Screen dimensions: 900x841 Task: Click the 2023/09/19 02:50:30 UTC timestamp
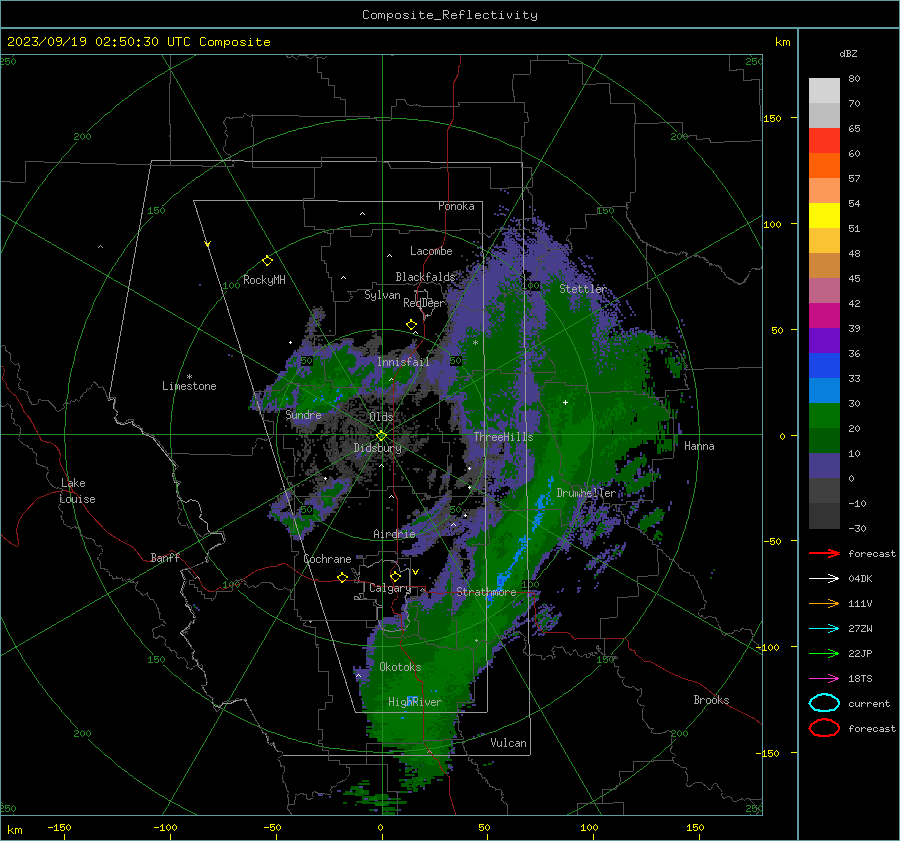pyautogui.click(x=98, y=42)
